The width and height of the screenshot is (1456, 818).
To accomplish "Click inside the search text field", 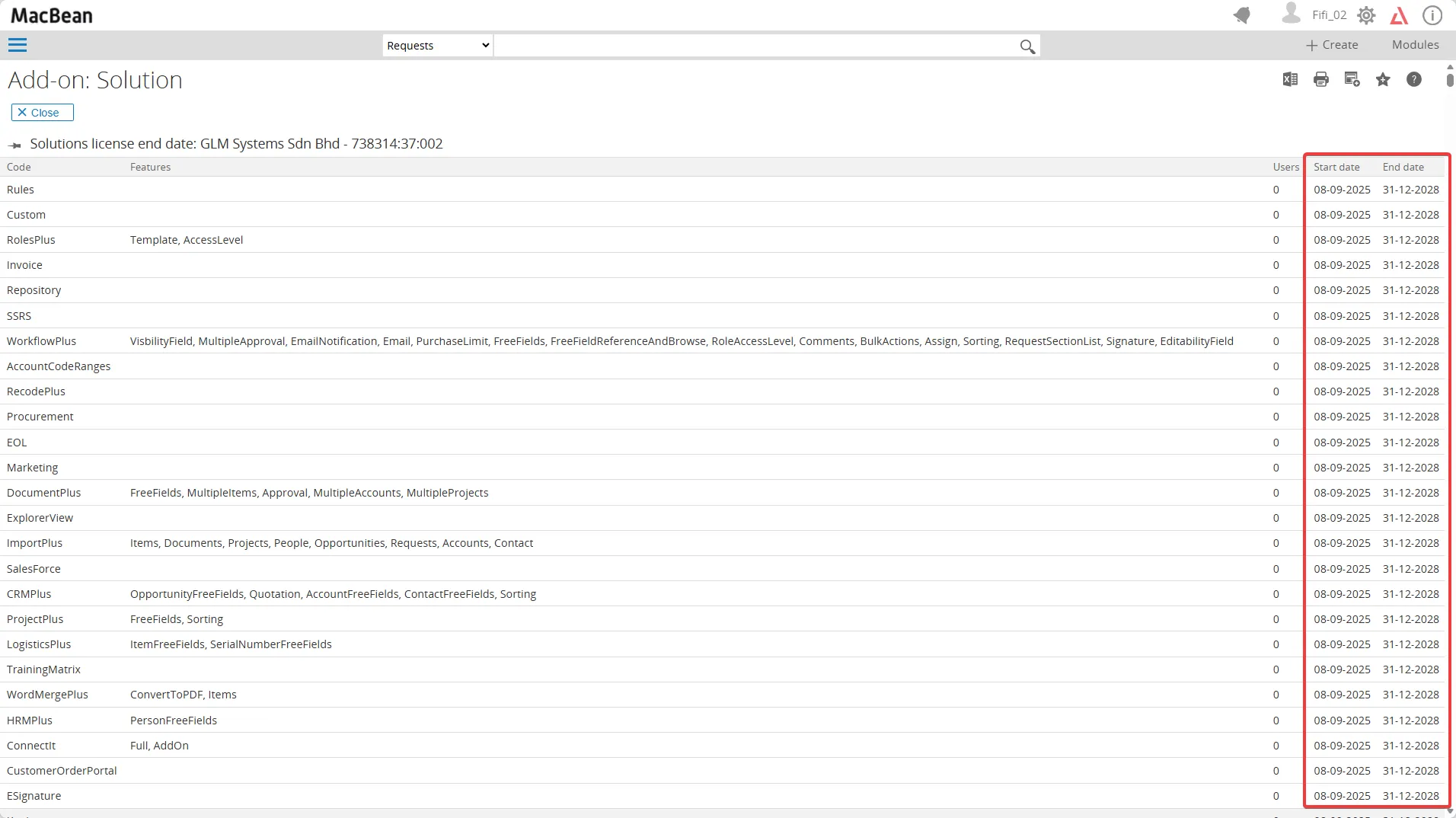I will tap(754, 46).
